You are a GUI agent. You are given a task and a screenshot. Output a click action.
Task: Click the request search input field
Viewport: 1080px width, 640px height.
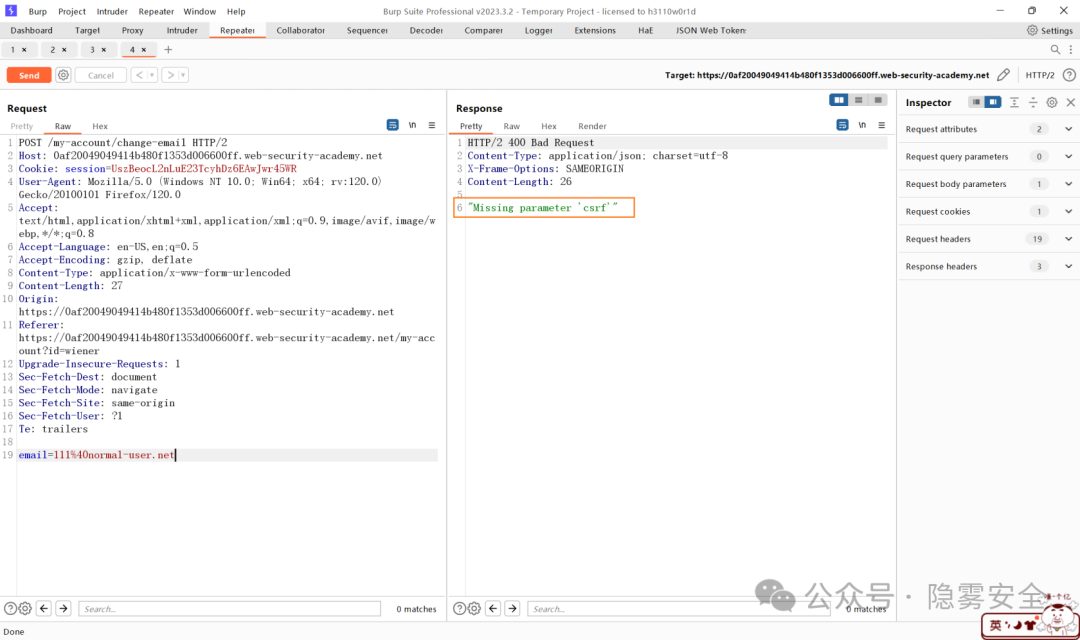229,608
